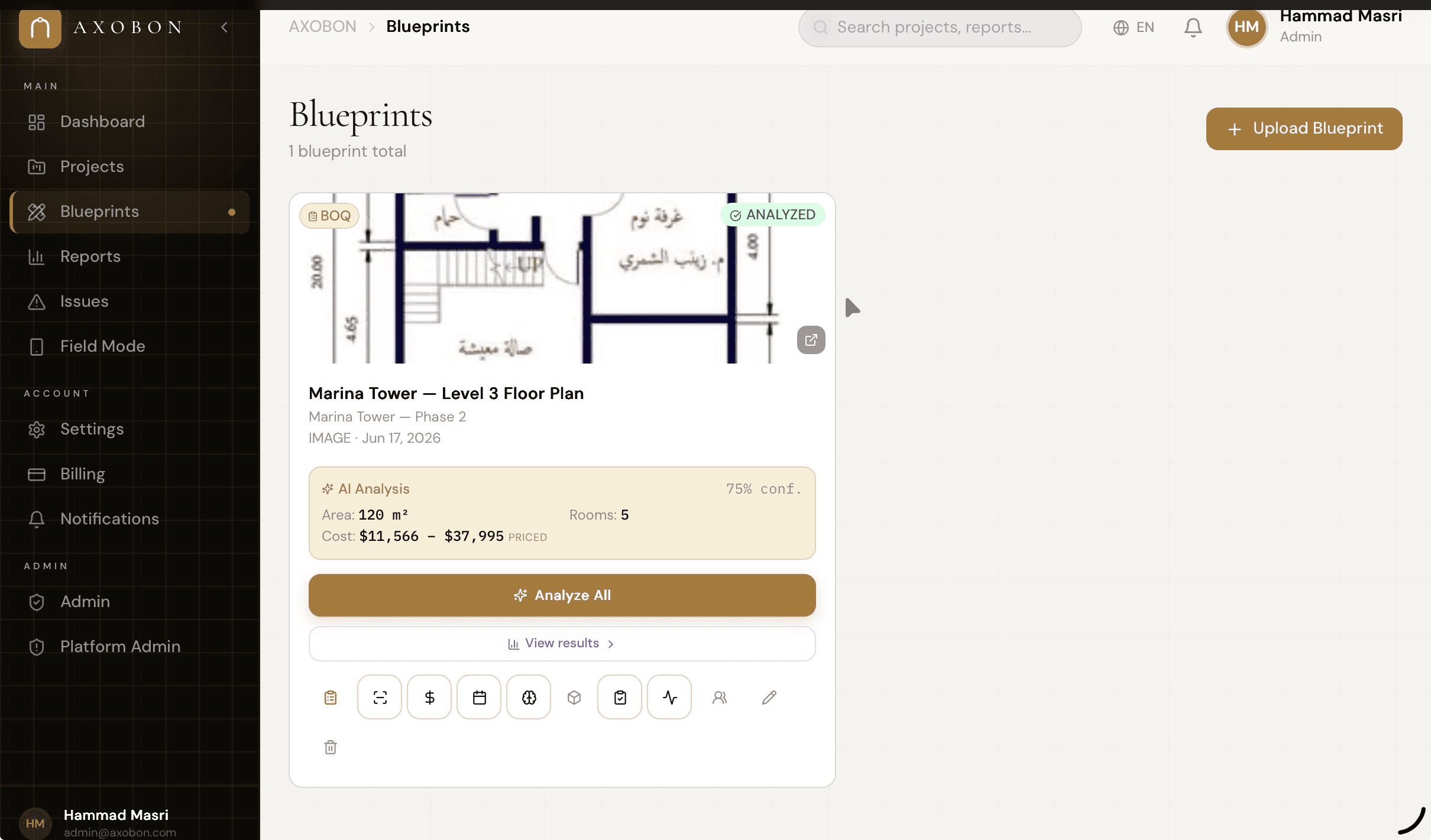Click the activity pulse icon
Image resolution: width=1431 pixels, height=840 pixels.
pyautogui.click(x=669, y=698)
